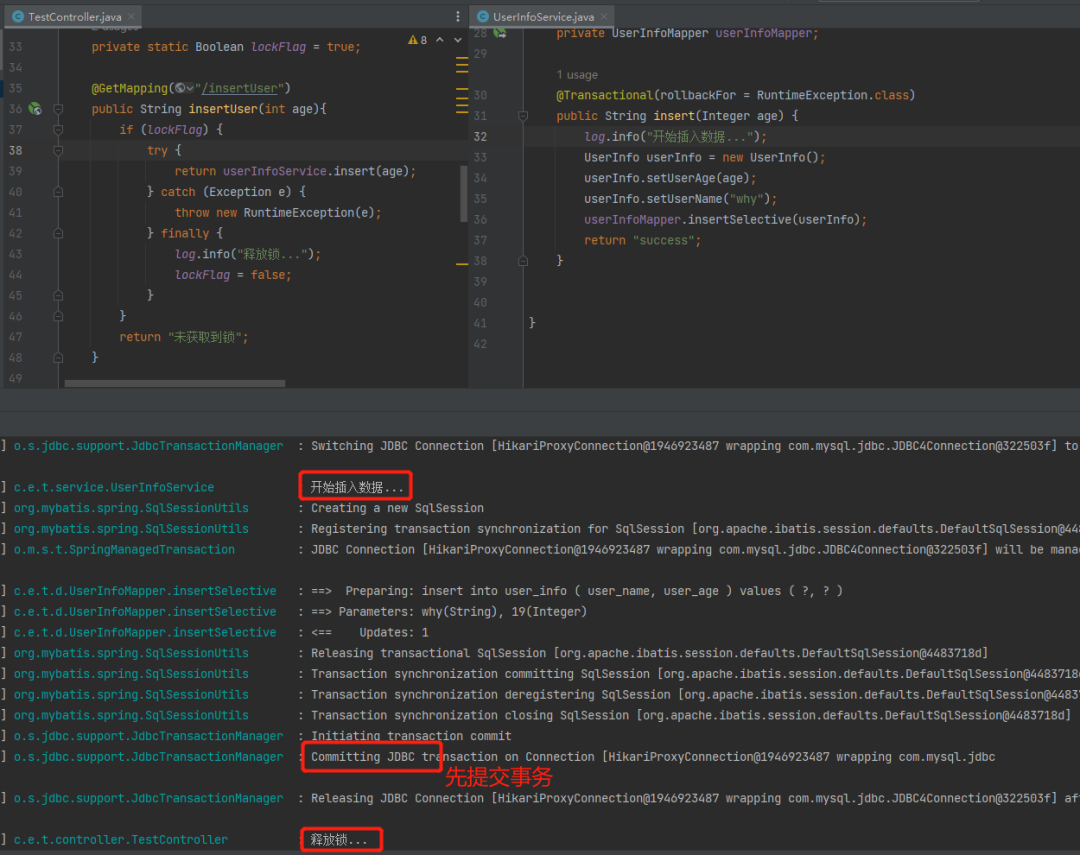This screenshot has width=1080, height=855.
Task: Click the "未获取到锁" return string
Action: (x=205, y=337)
